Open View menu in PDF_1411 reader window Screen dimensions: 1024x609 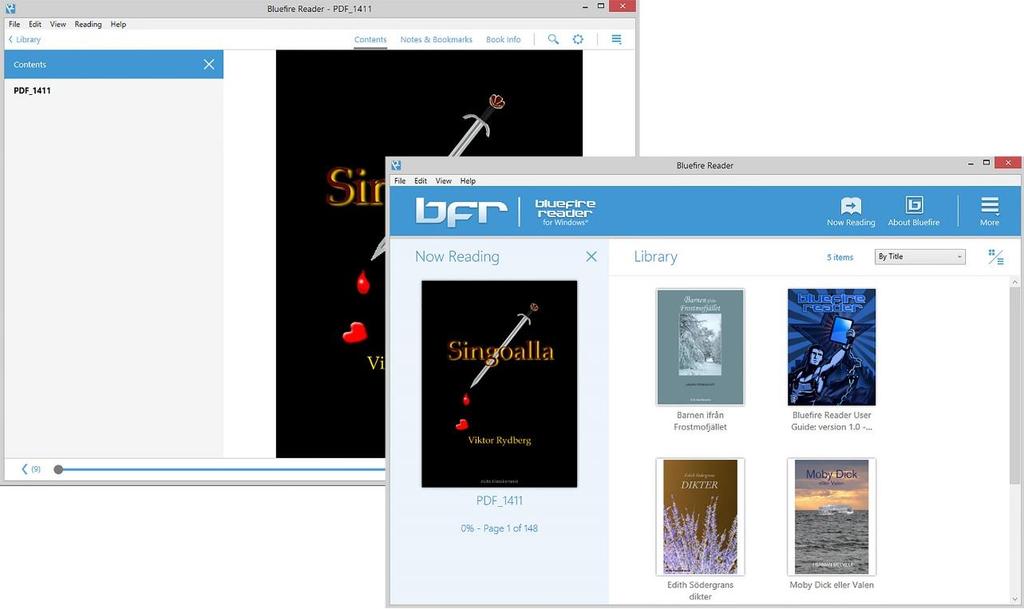(x=58, y=24)
